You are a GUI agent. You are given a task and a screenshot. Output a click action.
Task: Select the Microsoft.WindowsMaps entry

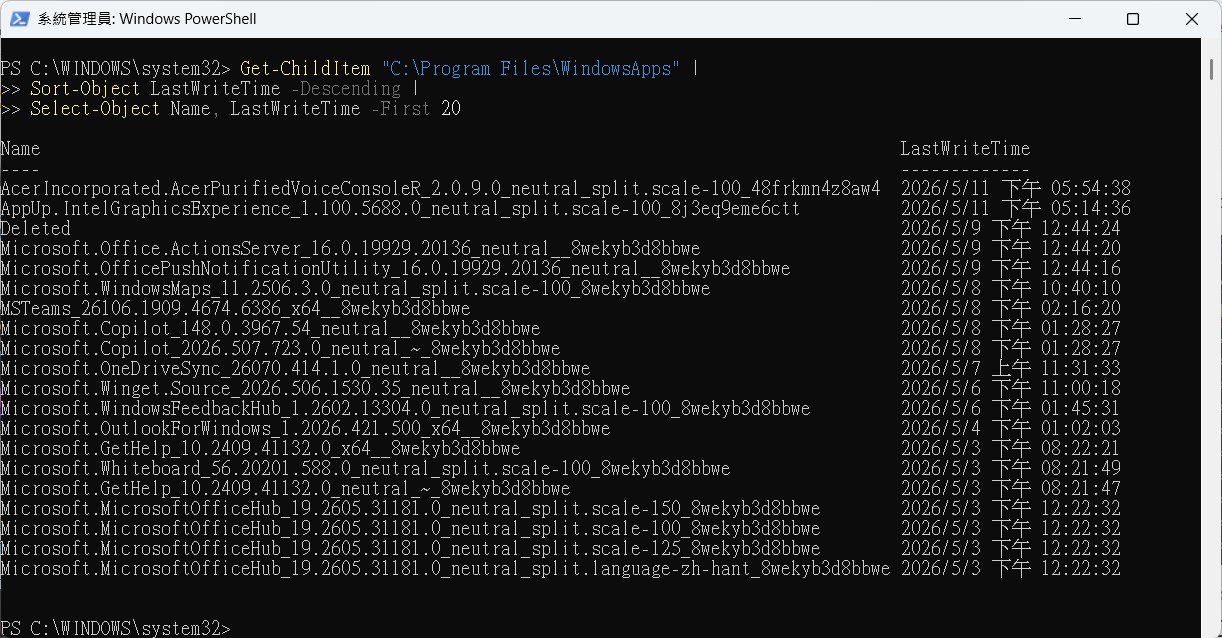355,288
